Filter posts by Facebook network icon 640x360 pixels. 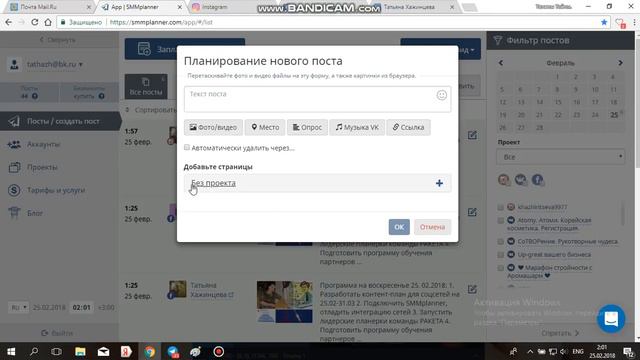coord(538,180)
